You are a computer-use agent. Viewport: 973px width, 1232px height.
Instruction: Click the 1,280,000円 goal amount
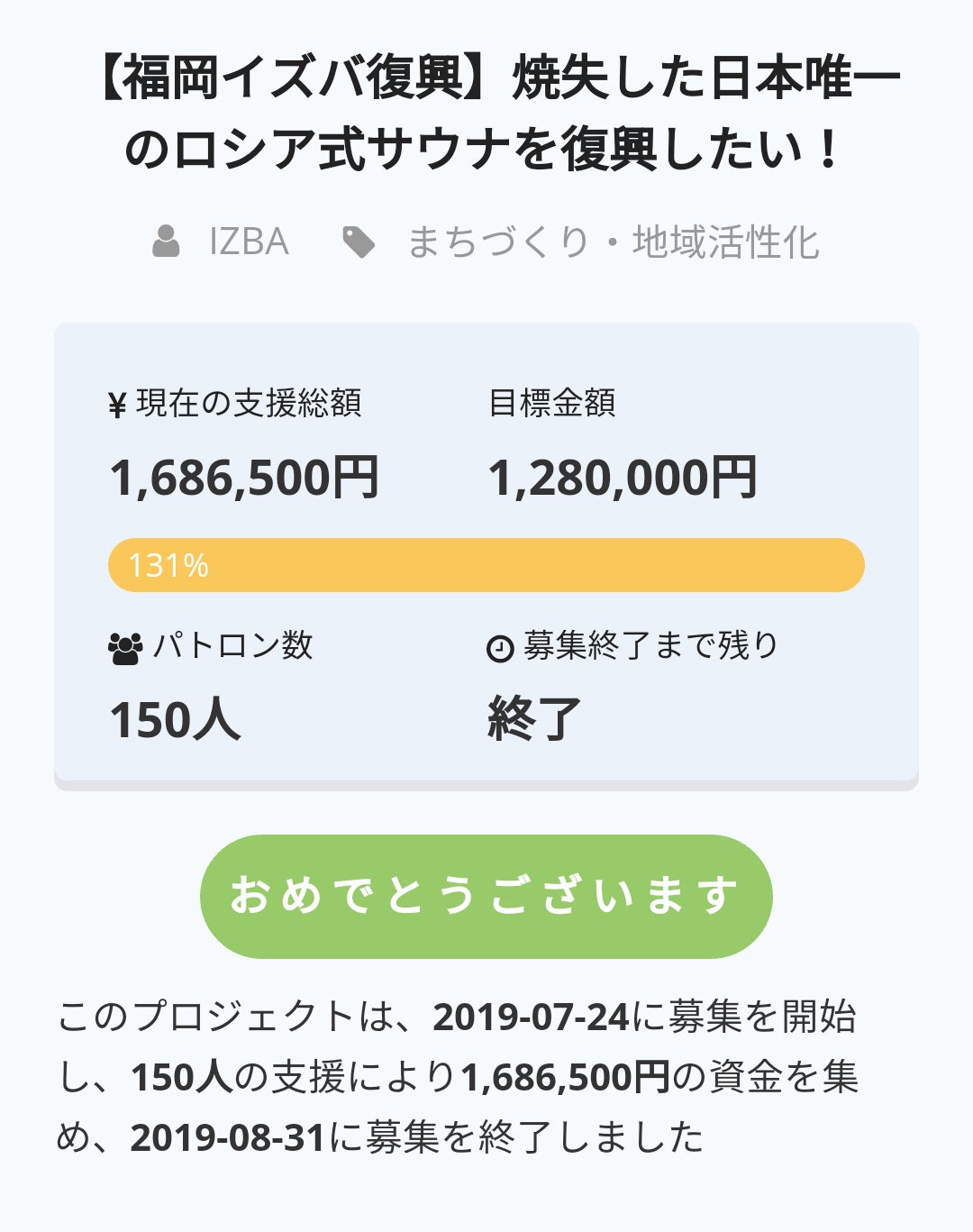tap(623, 478)
